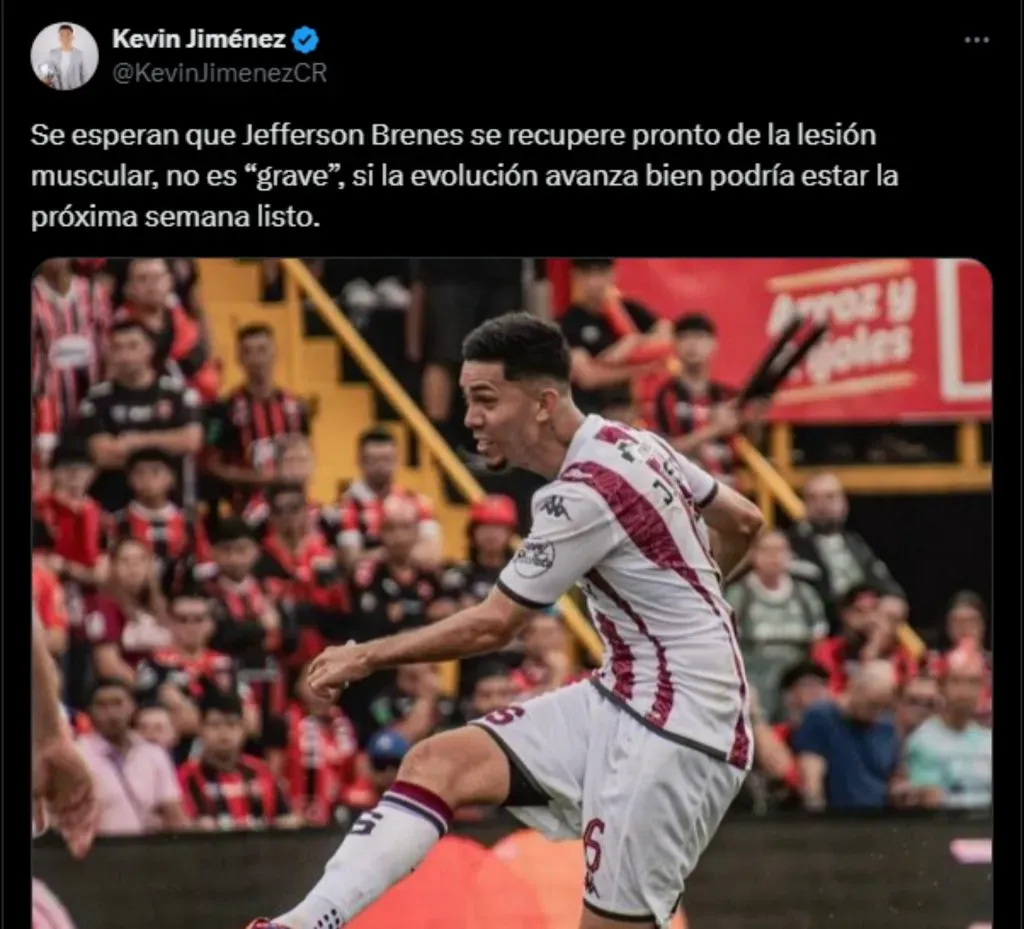Click the number 6 printed on the shorts
The image size is (1024, 929).
coord(593,855)
